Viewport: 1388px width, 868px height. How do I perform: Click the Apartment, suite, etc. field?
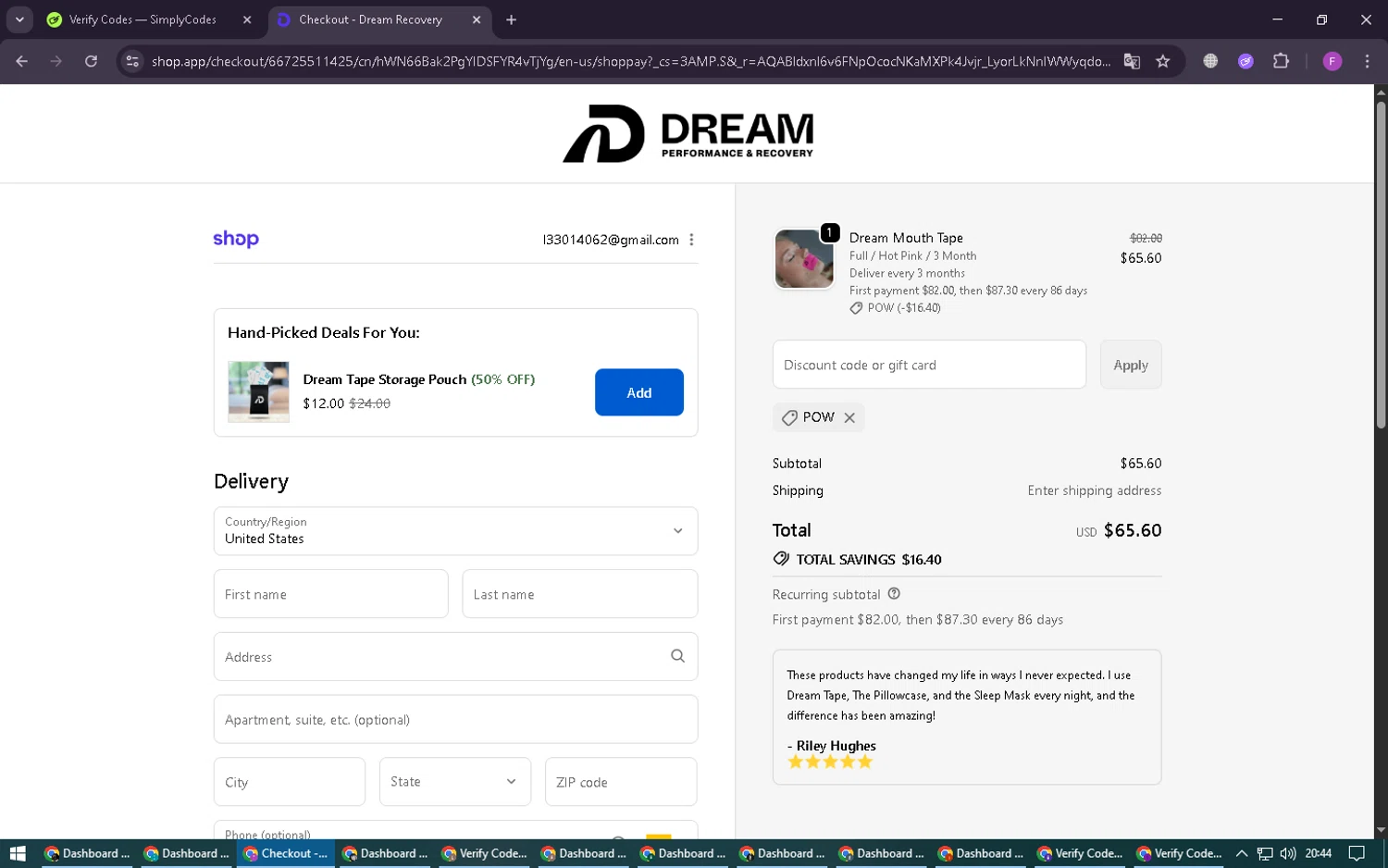tap(455, 719)
